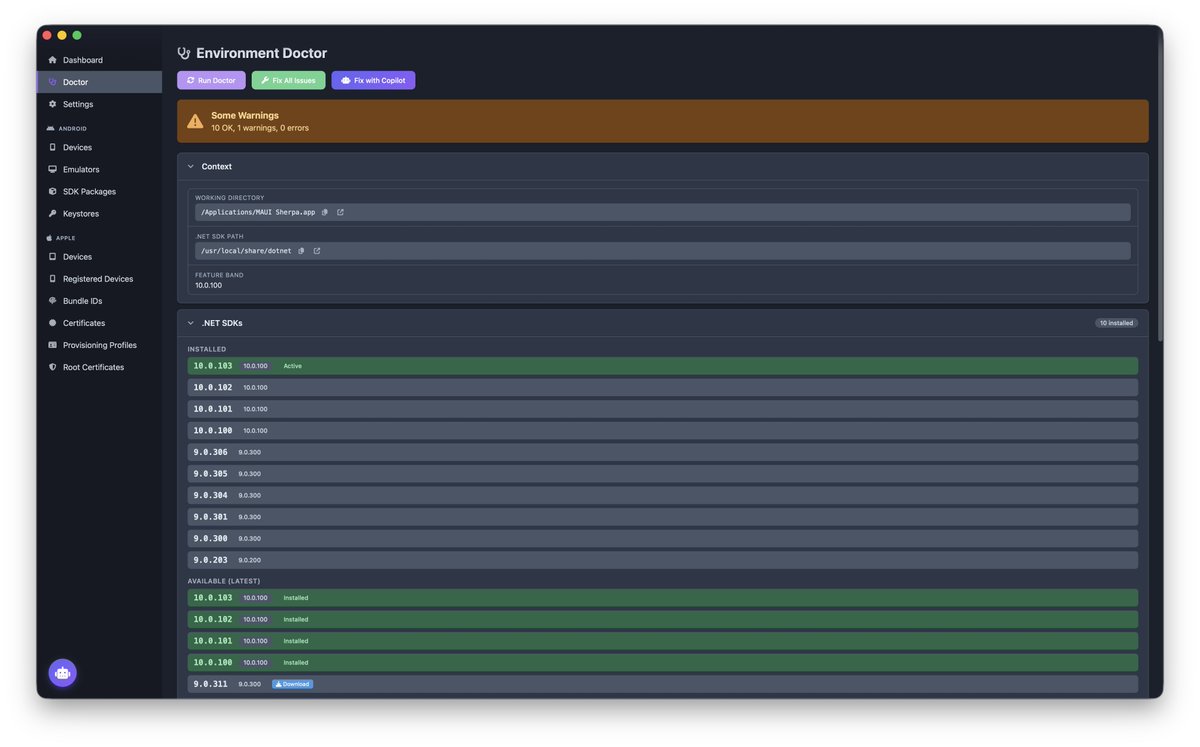Select the installed 10.0.102 SDK row
The image size is (1200, 747).
[662, 387]
